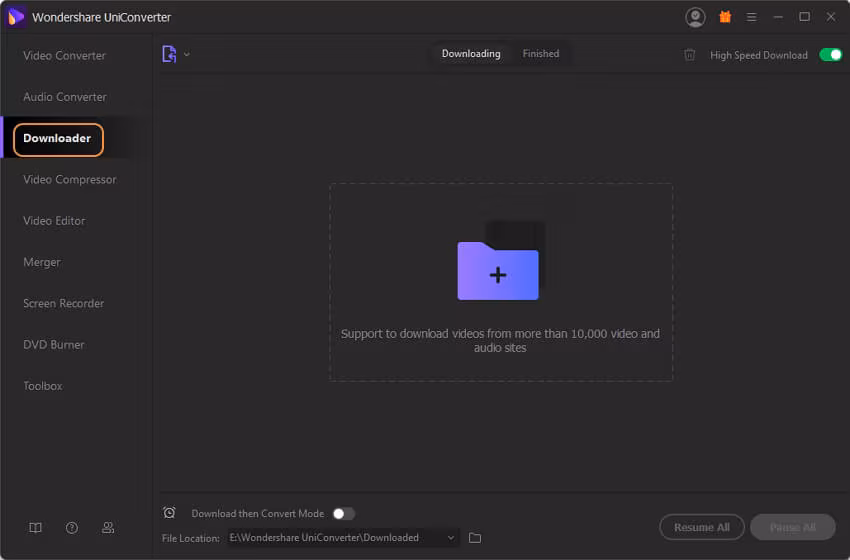The height and width of the screenshot is (560, 850).
Task: Open Video Compressor in the sidebar
Action: [x=69, y=179]
